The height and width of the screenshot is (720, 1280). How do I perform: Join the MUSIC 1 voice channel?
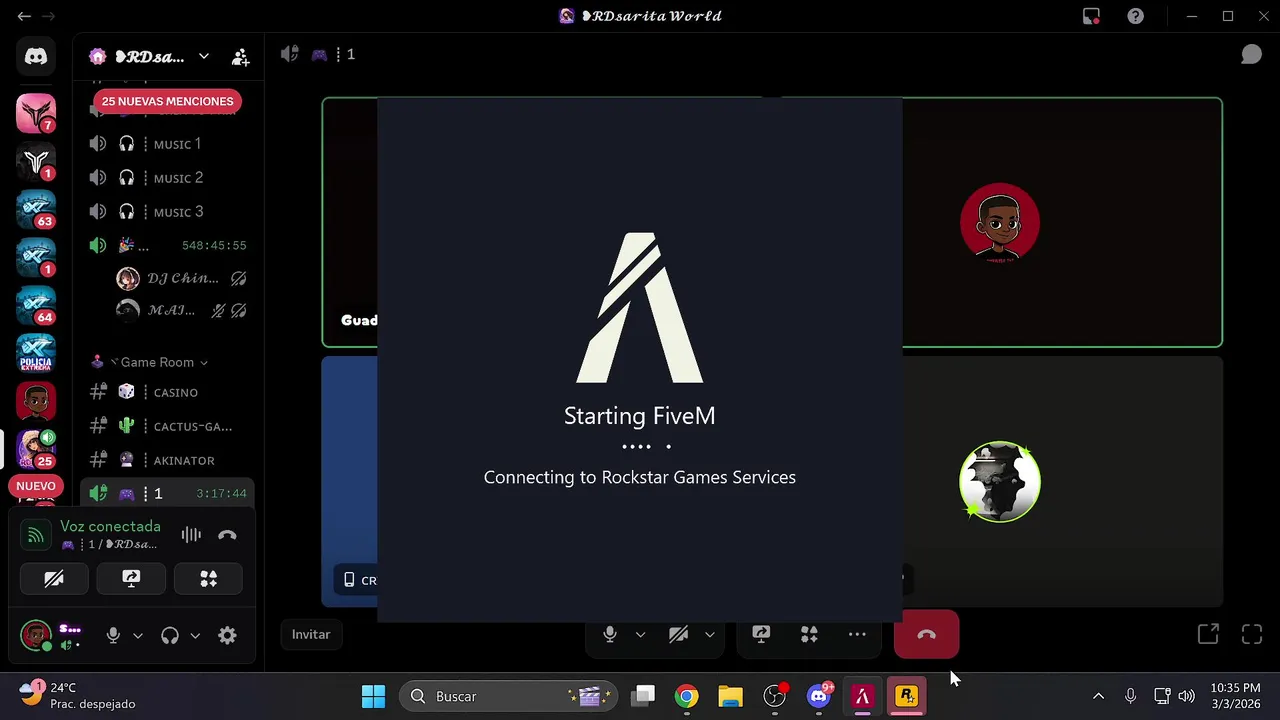pyautogui.click(x=167, y=144)
